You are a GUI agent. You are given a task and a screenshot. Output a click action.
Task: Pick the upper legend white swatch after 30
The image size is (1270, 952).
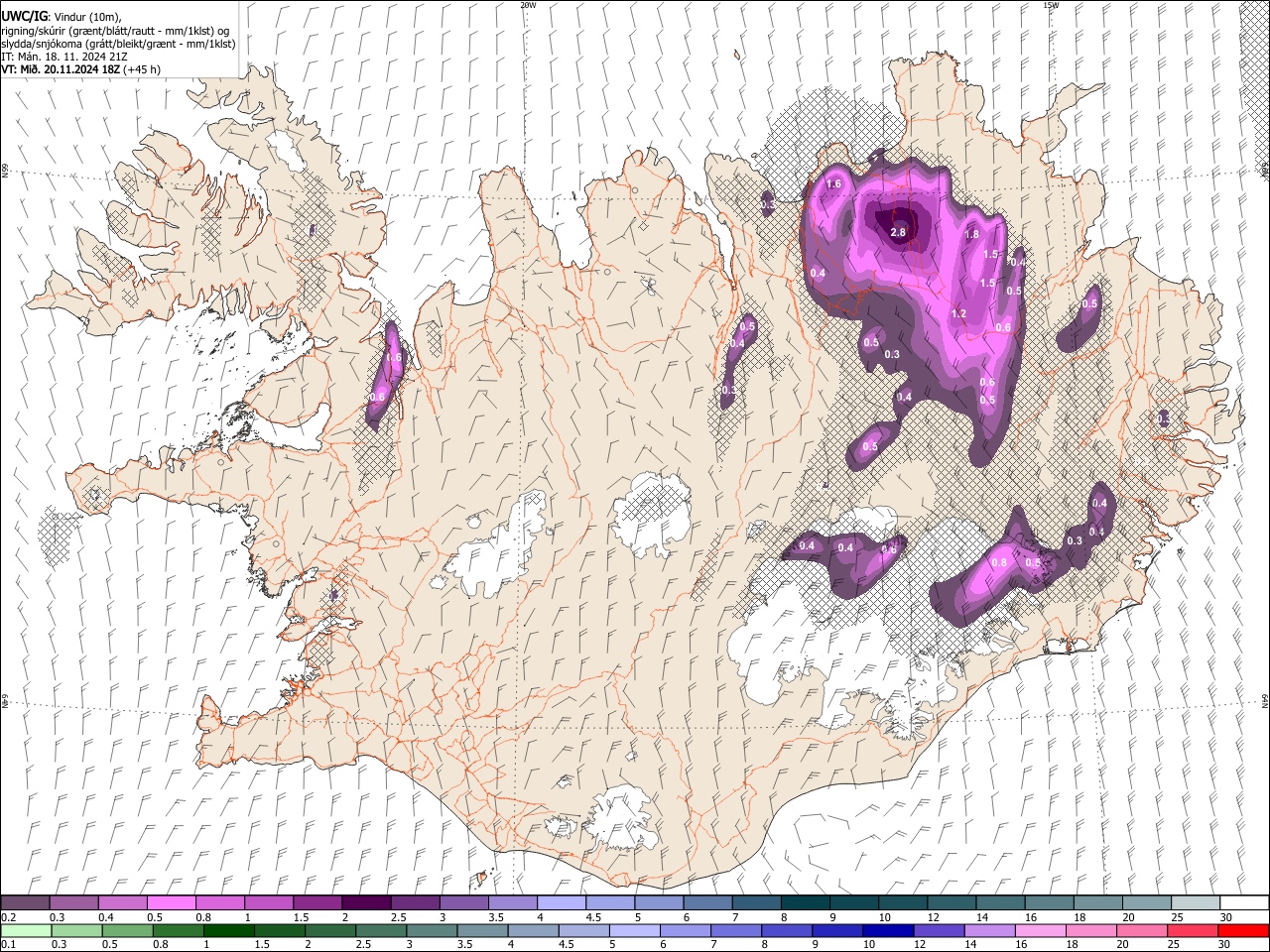(1245, 902)
